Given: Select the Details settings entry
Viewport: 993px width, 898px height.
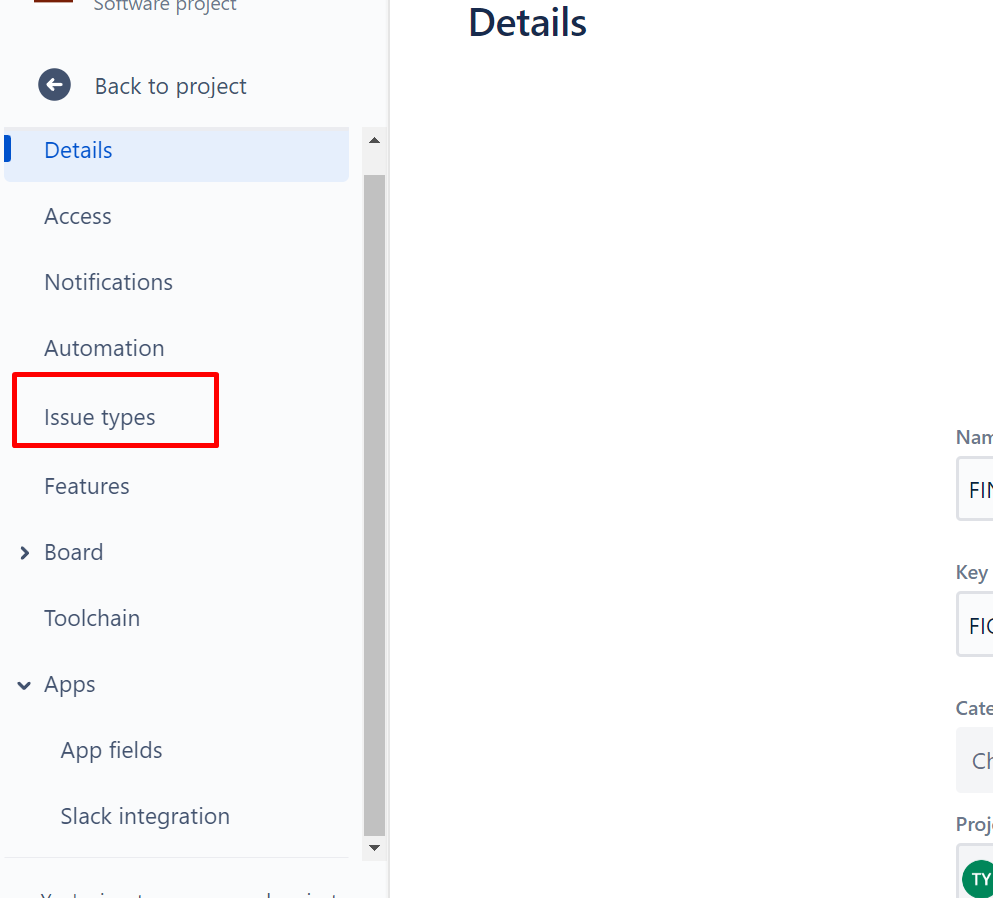Looking at the screenshot, I should tap(78, 150).
